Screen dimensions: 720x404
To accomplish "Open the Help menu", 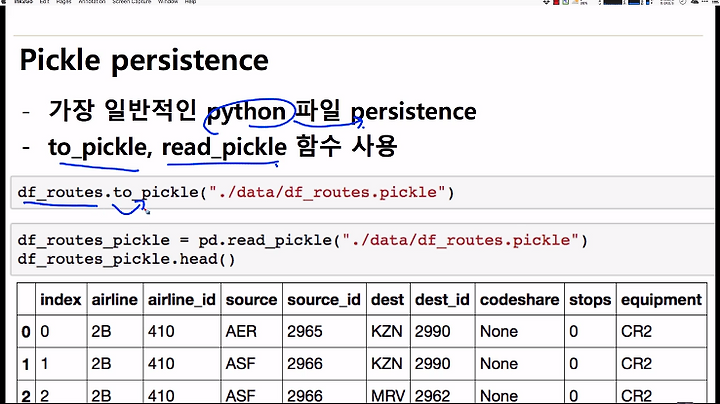I will pos(191,2).
